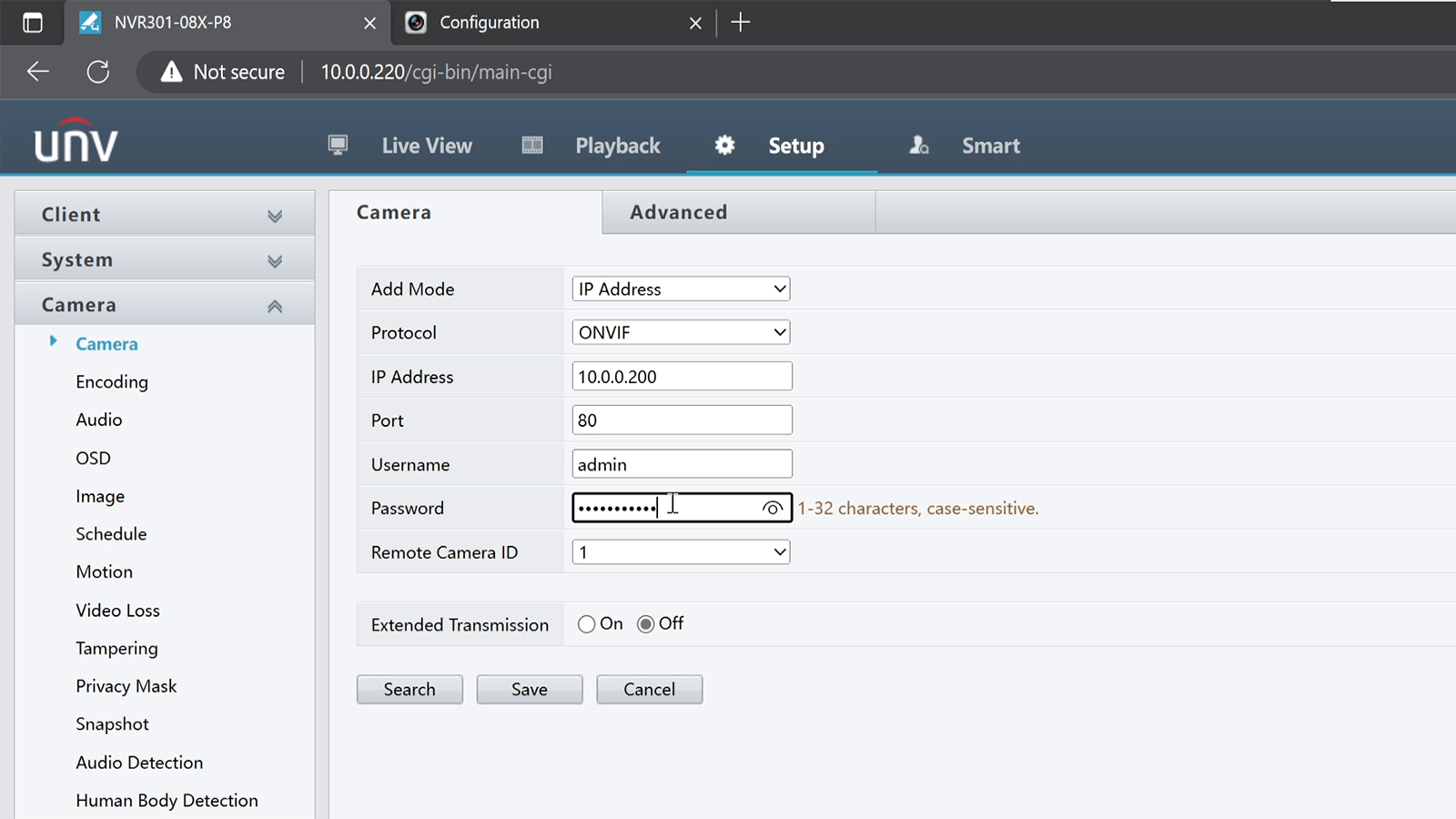The height and width of the screenshot is (819, 1456).
Task: Open the Playback menu
Action: pyautogui.click(x=618, y=146)
